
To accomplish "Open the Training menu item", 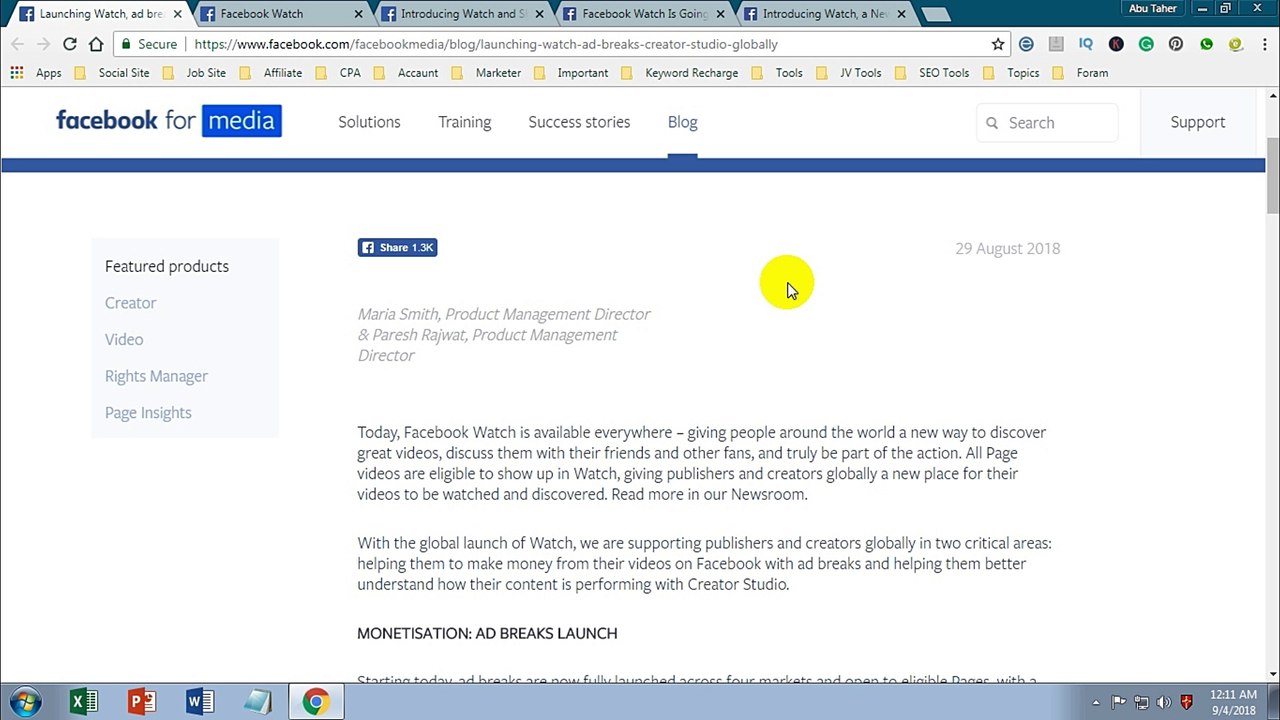I will pyautogui.click(x=465, y=122).
